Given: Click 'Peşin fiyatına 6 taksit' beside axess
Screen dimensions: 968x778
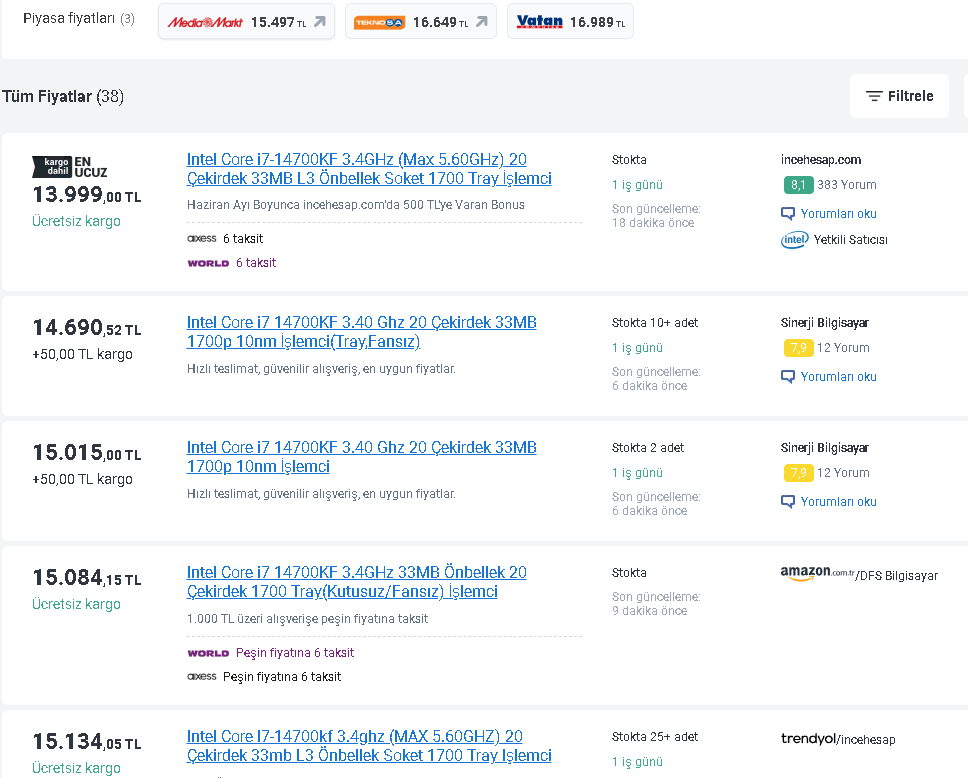Looking at the screenshot, I should point(282,677).
